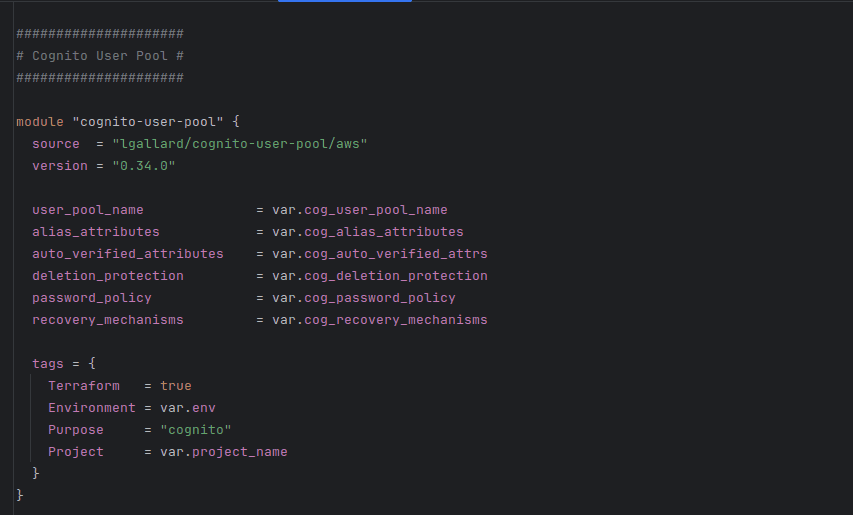Click the true value of the Terraform tag
This screenshot has height=515, width=853.
tap(175, 386)
